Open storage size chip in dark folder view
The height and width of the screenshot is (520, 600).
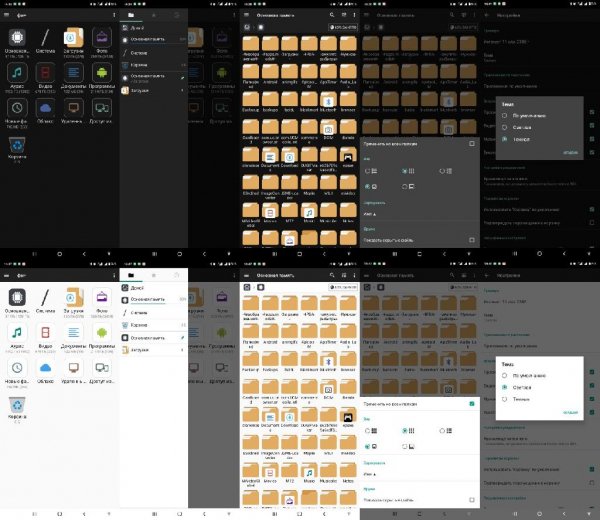(x=343, y=27)
